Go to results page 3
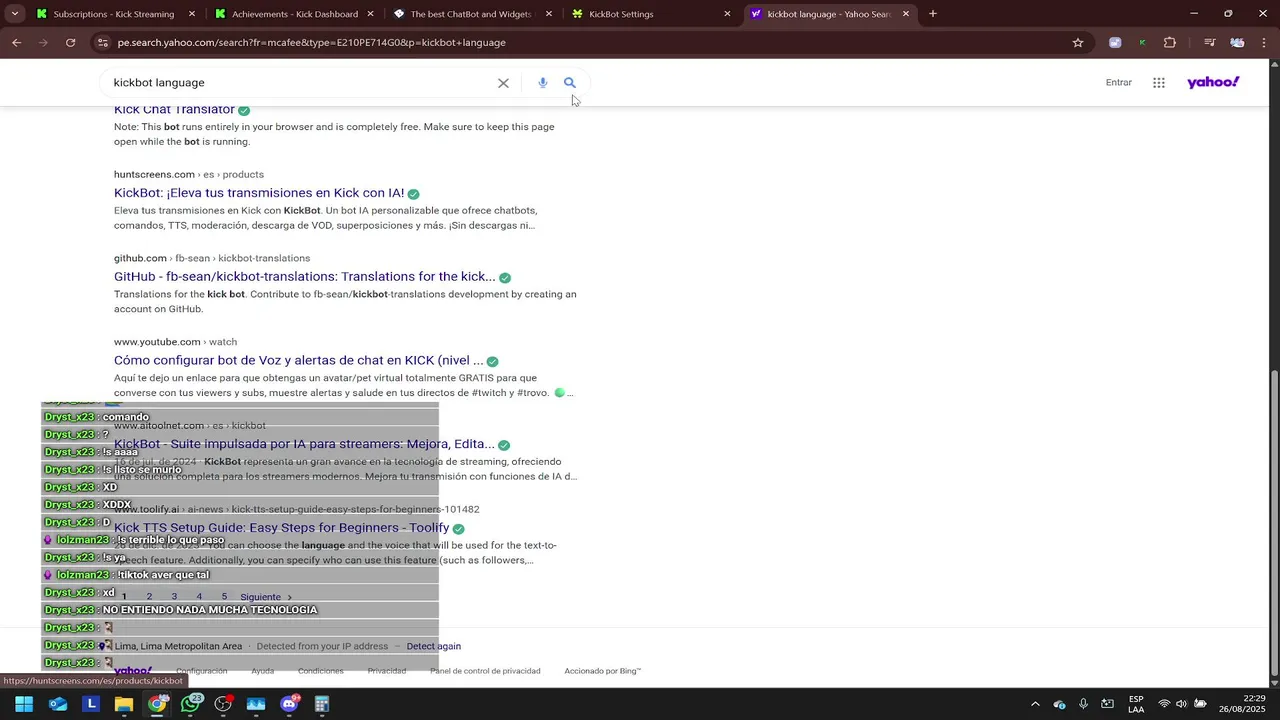The width and height of the screenshot is (1280, 720). (x=174, y=597)
